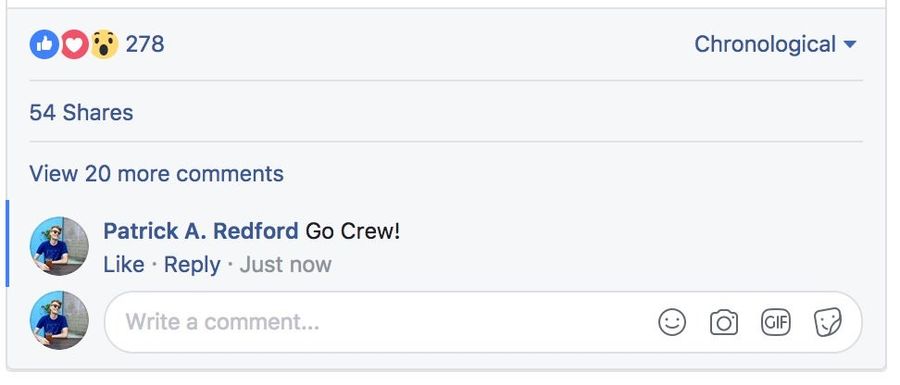Expand View 20 more comments
The image size is (900, 385).
click(x=156, y=174)
